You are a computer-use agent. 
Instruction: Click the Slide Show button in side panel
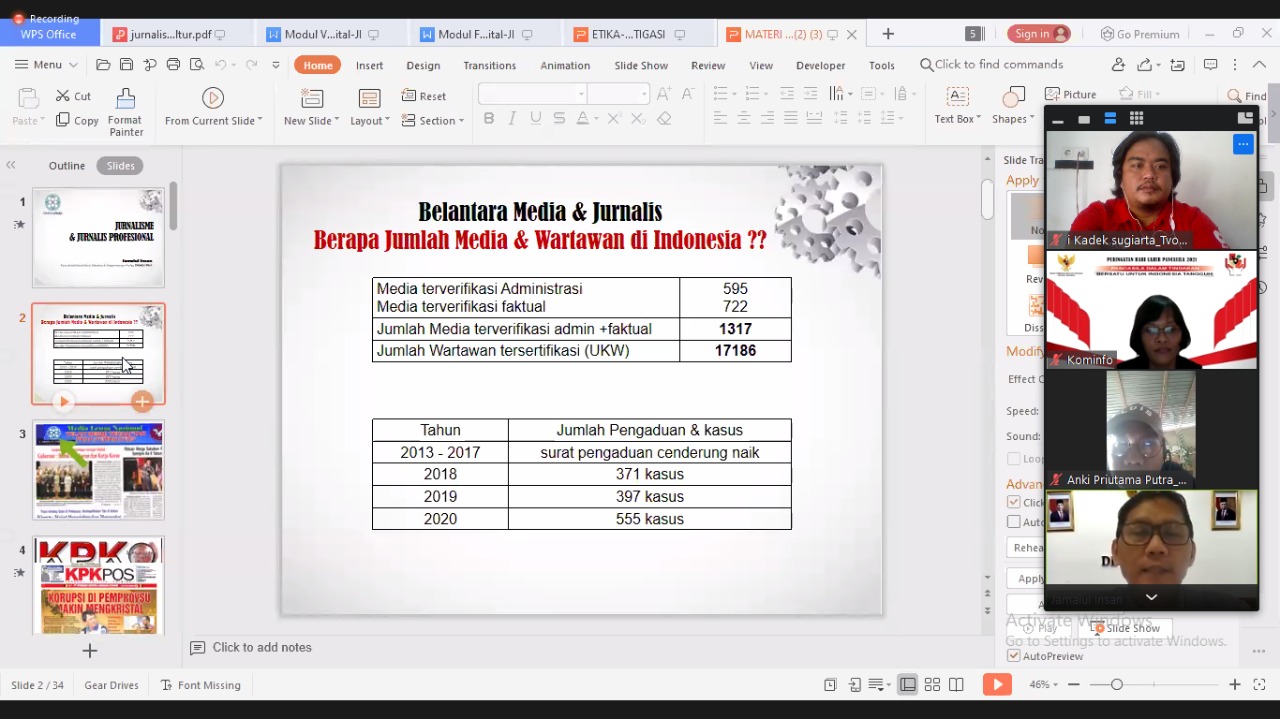click(x=1132, y=628)
